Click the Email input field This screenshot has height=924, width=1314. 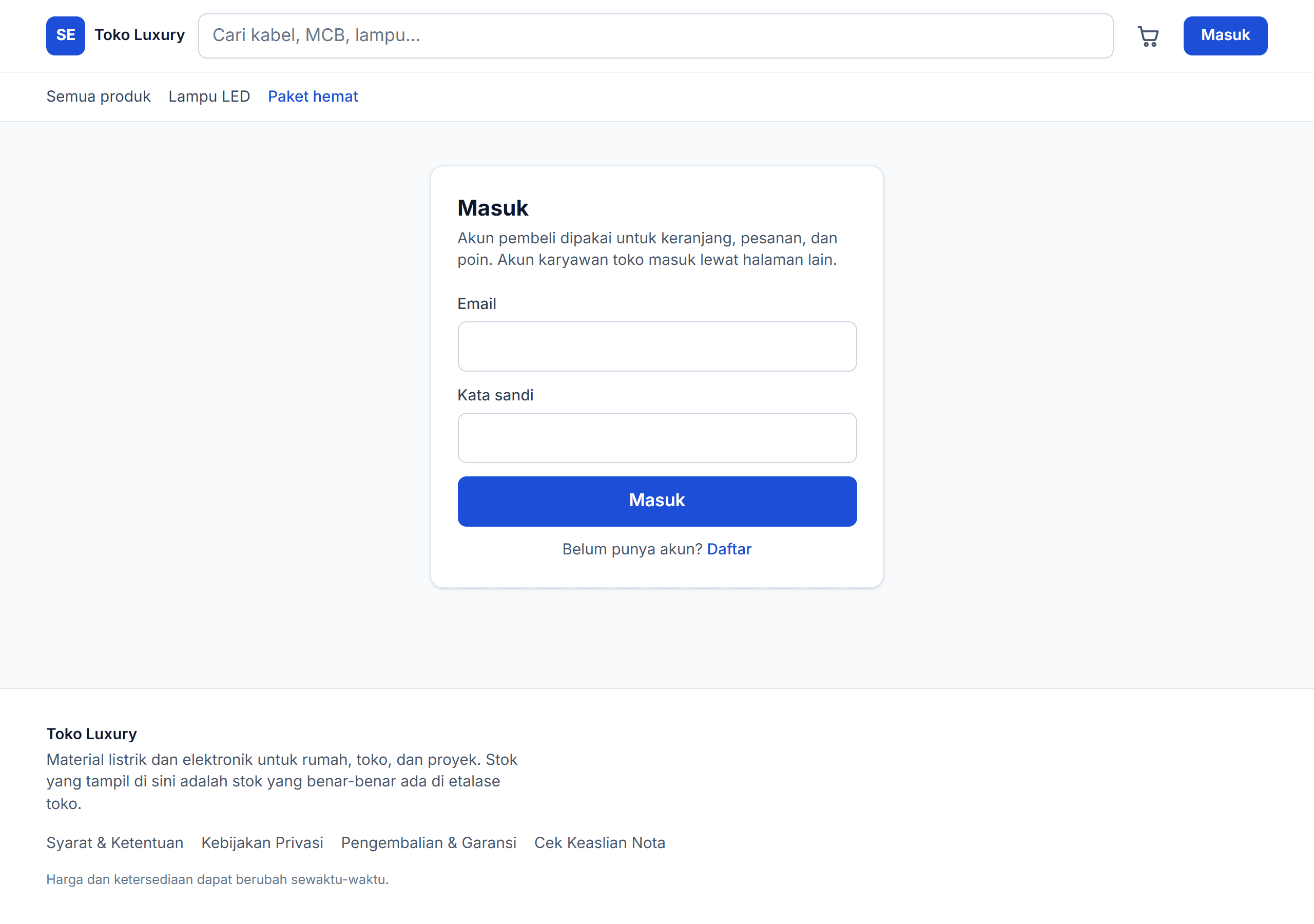657,346
